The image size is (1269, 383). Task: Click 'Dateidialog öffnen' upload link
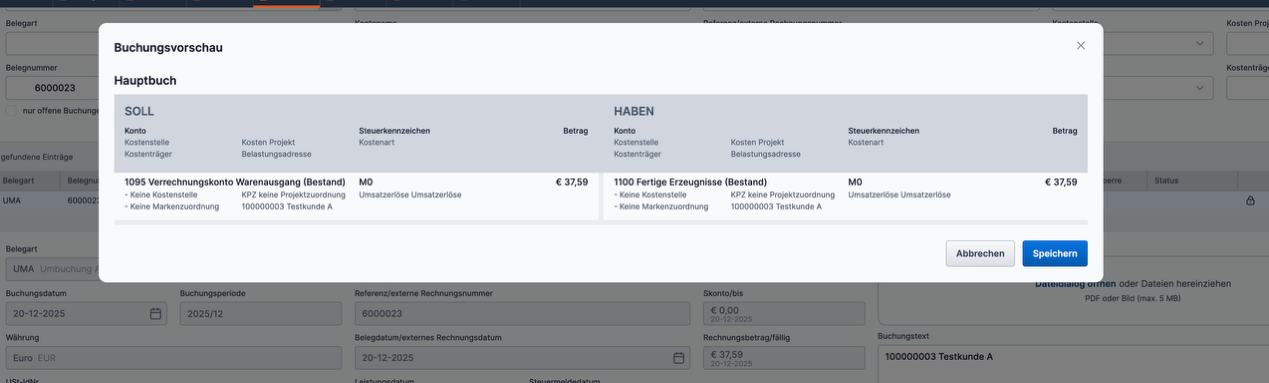click(x=1075, y=284)
